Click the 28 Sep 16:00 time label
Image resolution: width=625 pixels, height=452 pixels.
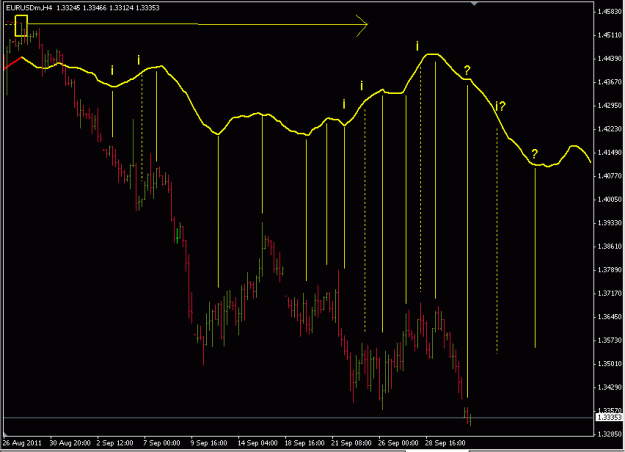click(x=445, y=443)
